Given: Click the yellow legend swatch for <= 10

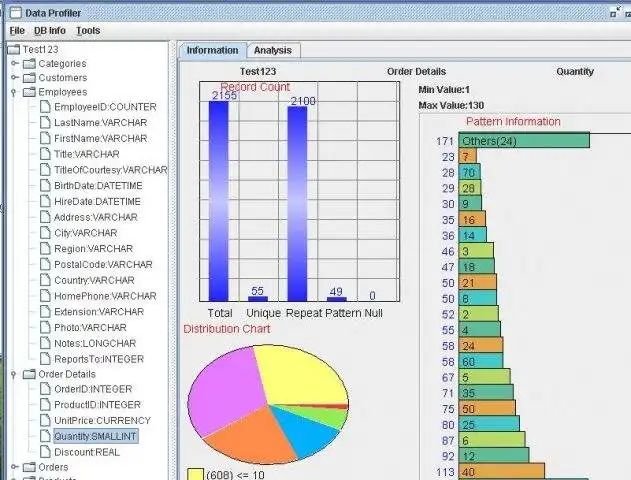Looking at the screenshot, I should click(196, 474).
